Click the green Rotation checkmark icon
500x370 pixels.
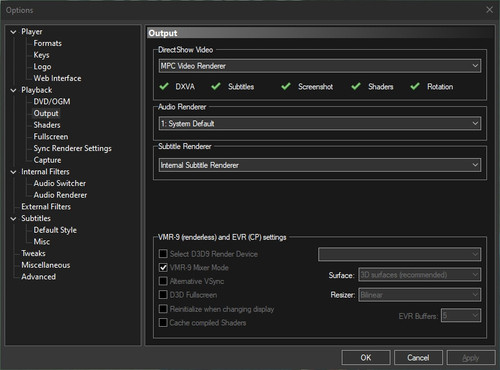coord(415,86)
